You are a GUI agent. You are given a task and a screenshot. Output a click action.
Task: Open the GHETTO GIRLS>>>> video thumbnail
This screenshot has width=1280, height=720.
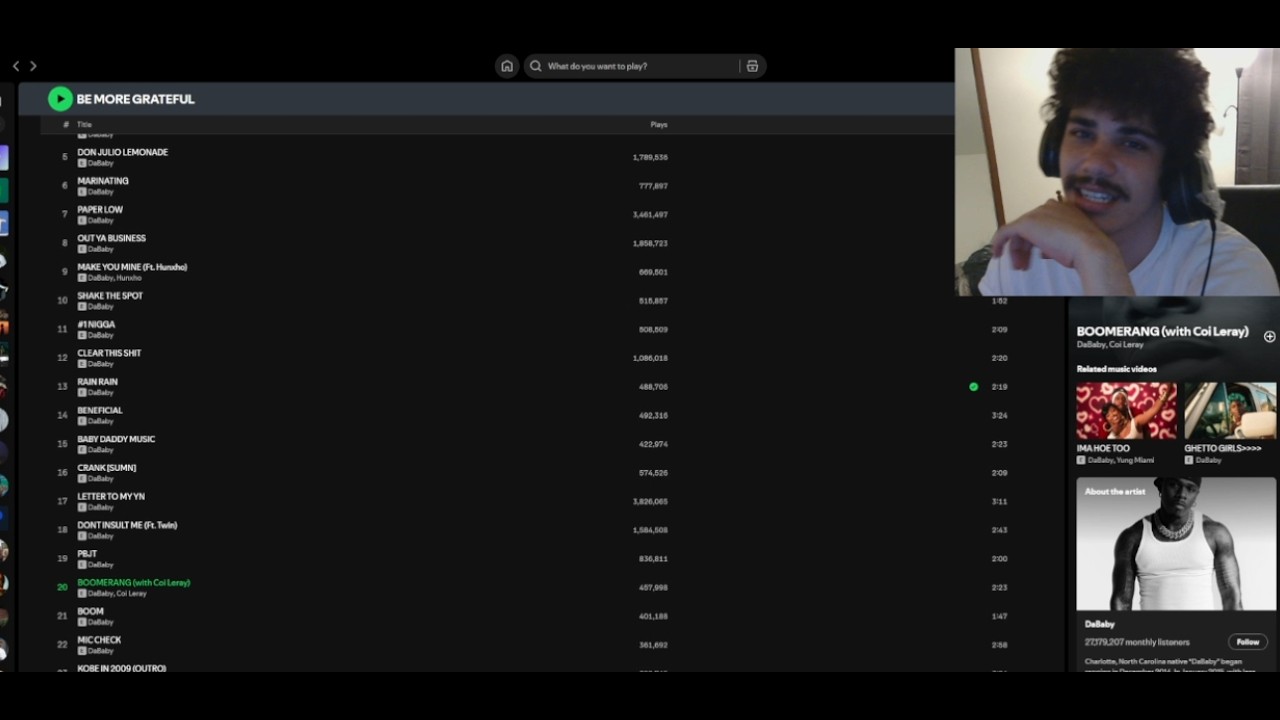pyautogui.click(x=1230, y=411)
